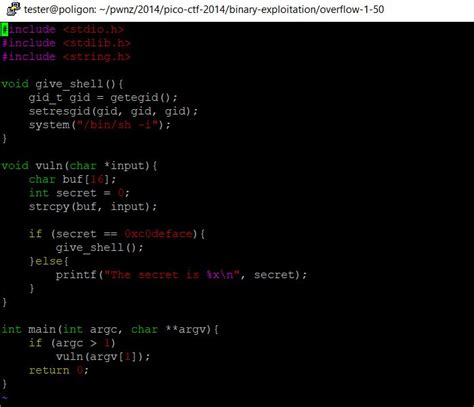The width and height of the screenshot is (474, 407).
Task: Click the setresgid(gid, gid, gid) line
Action: [113, 111]
